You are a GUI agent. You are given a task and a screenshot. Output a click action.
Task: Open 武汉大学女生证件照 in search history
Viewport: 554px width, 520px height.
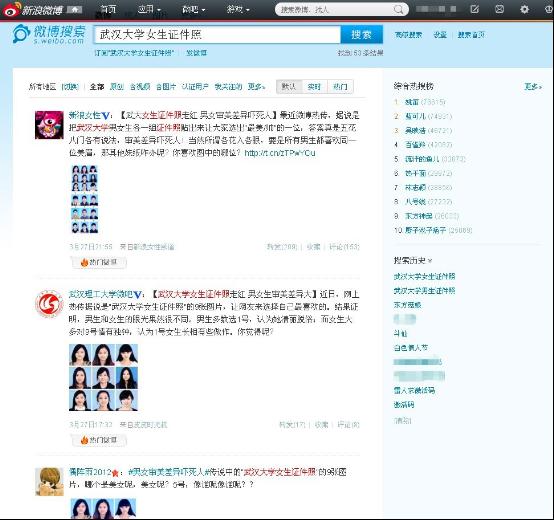424,277
